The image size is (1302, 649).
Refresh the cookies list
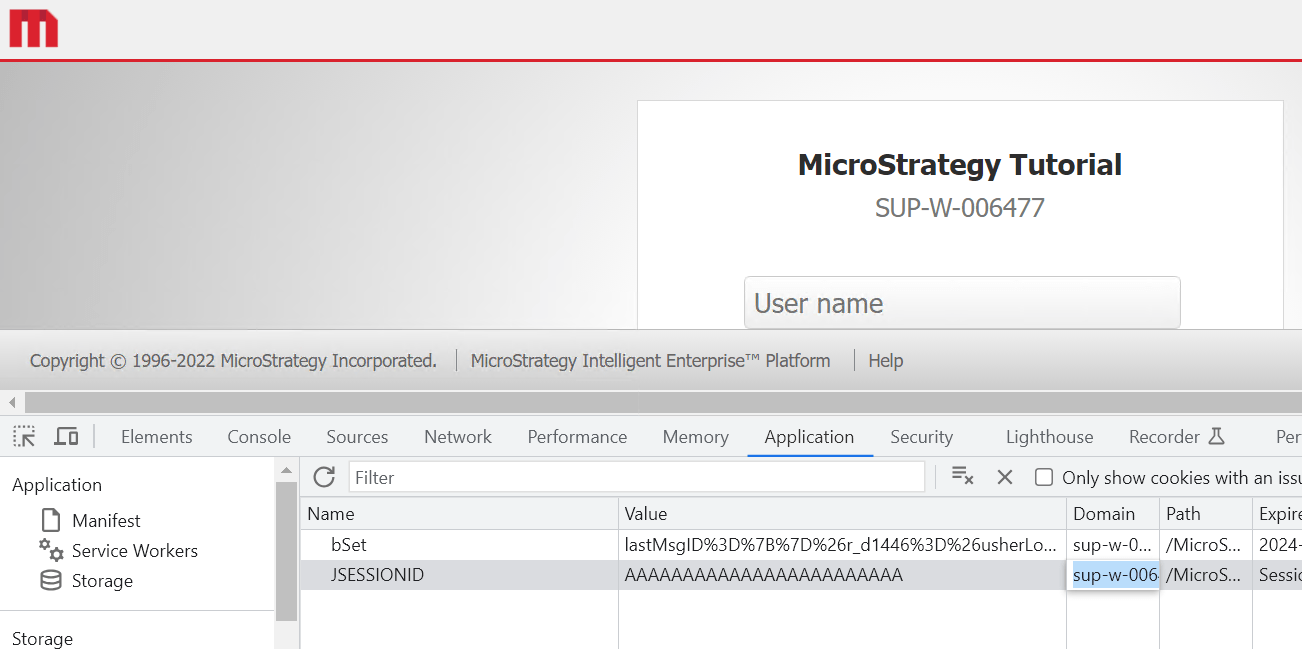coord(324,477)
